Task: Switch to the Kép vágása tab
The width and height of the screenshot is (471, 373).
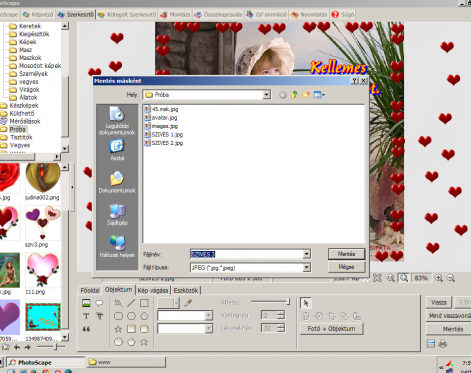Action: [153, 290]
